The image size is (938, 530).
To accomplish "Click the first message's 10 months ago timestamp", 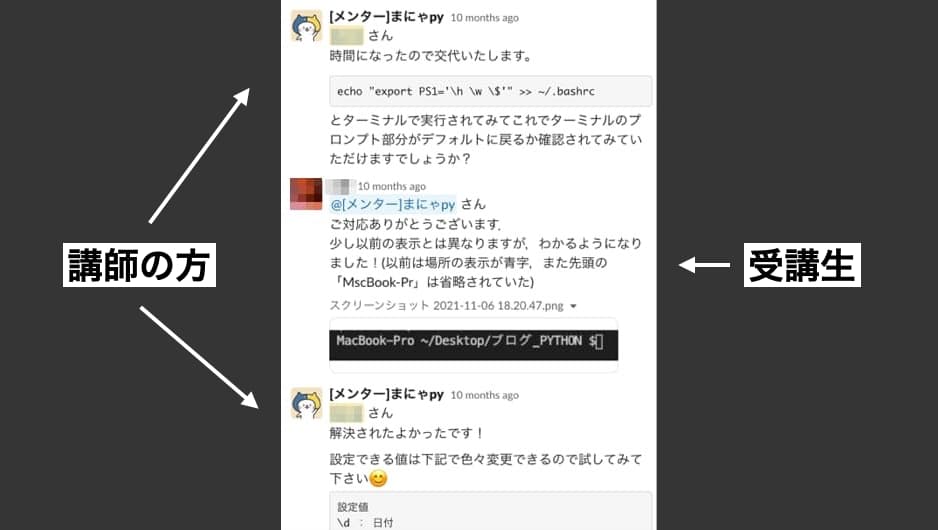I will [485, 18].
